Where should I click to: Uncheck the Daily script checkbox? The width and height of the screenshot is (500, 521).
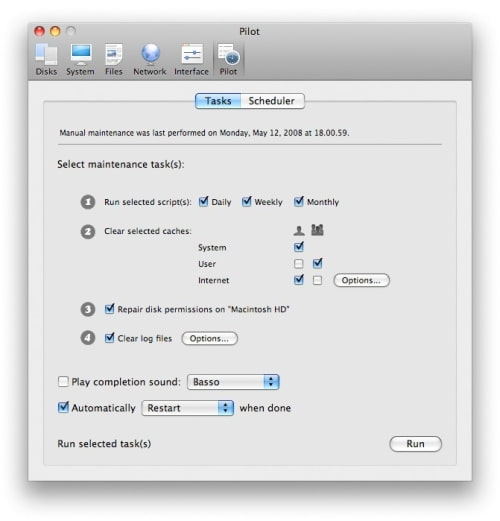203,202
